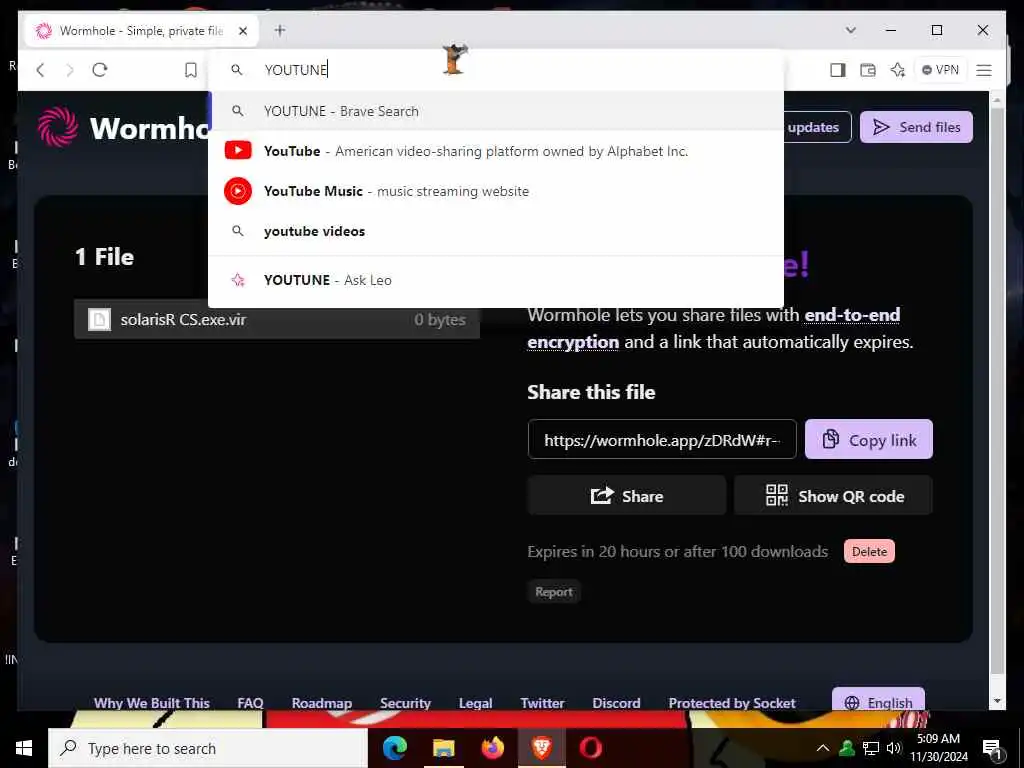
Task: Click the taskbar search box
Action: tap(208, 748)
